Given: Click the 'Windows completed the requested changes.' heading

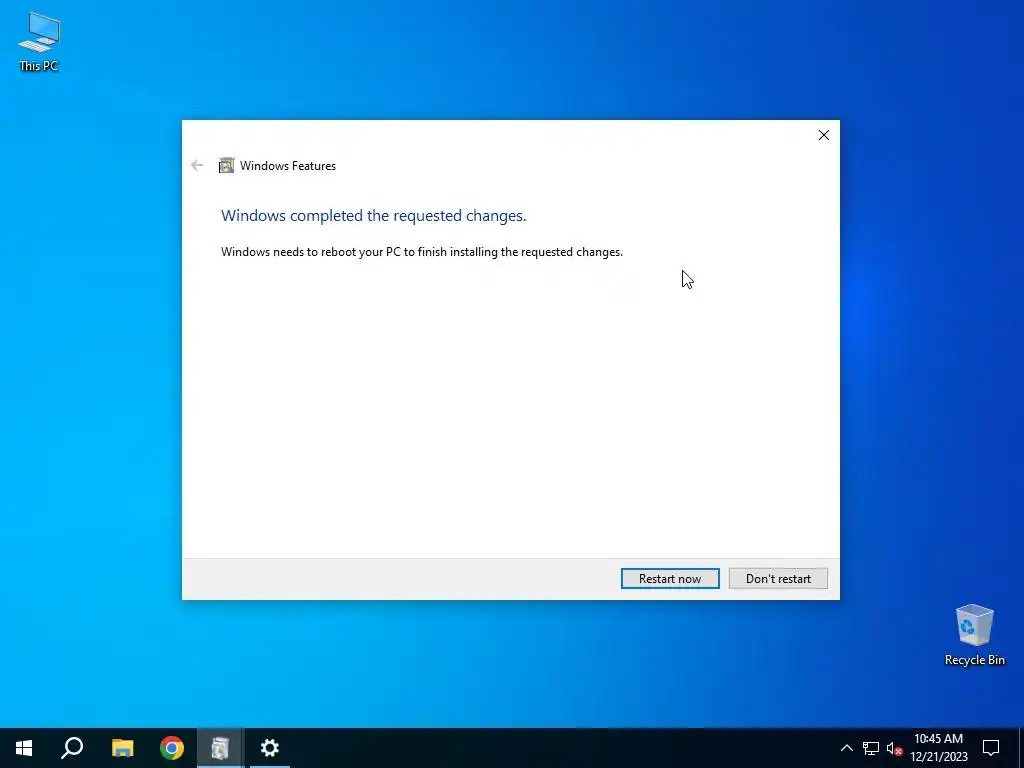Looking at the screenshot, I should [x=374, y=216].
